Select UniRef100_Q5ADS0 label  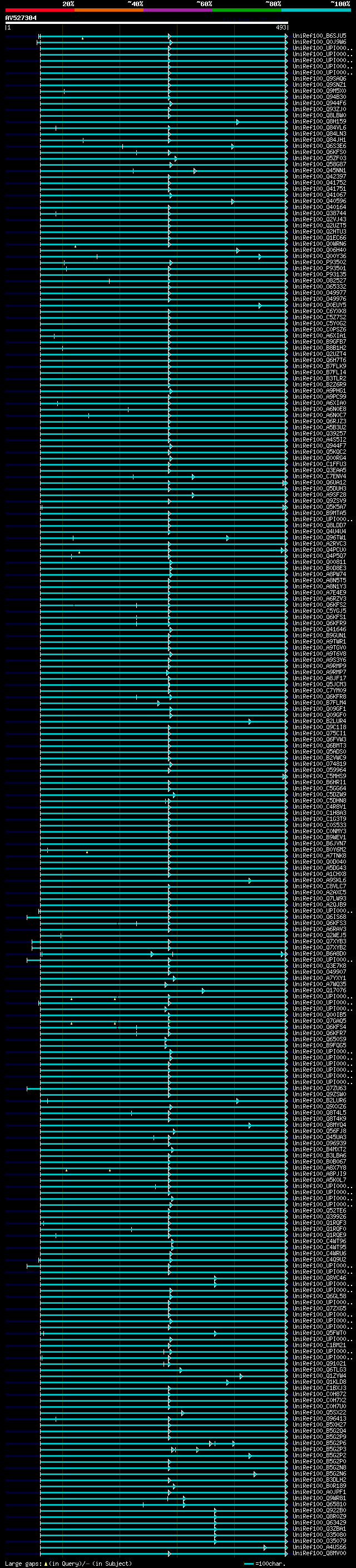[319, 752]
